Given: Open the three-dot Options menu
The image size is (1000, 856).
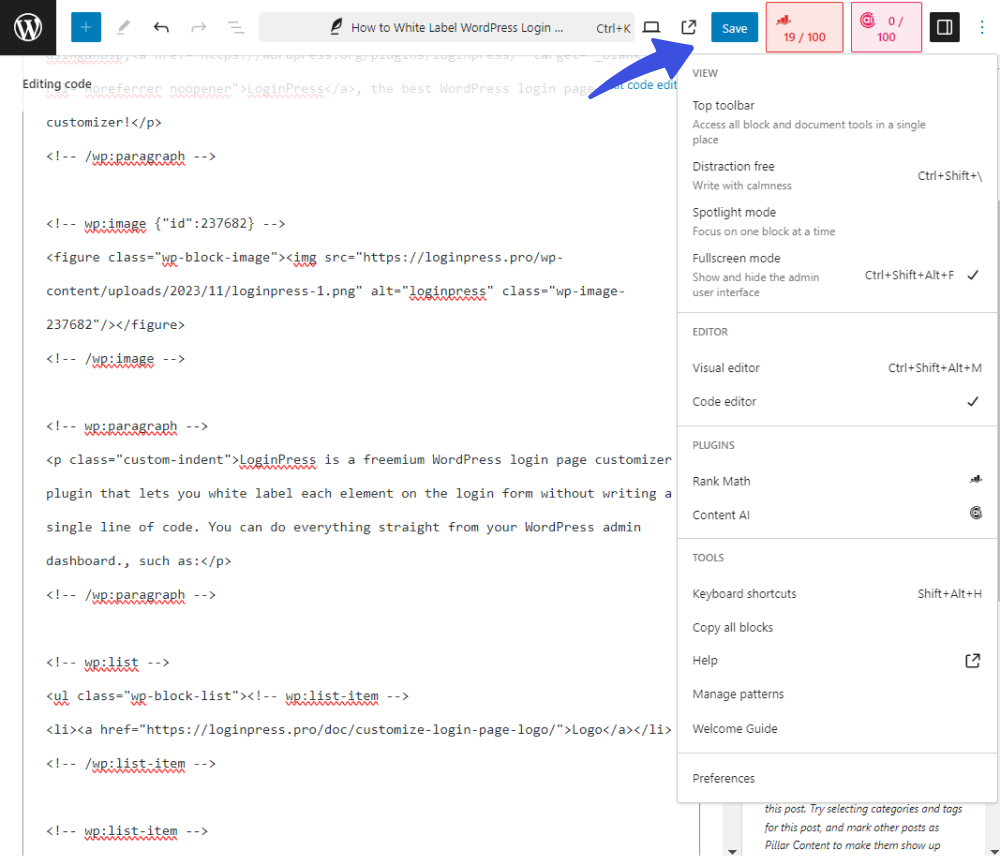Looking at the screenshot, I should [x=982, y=27].
